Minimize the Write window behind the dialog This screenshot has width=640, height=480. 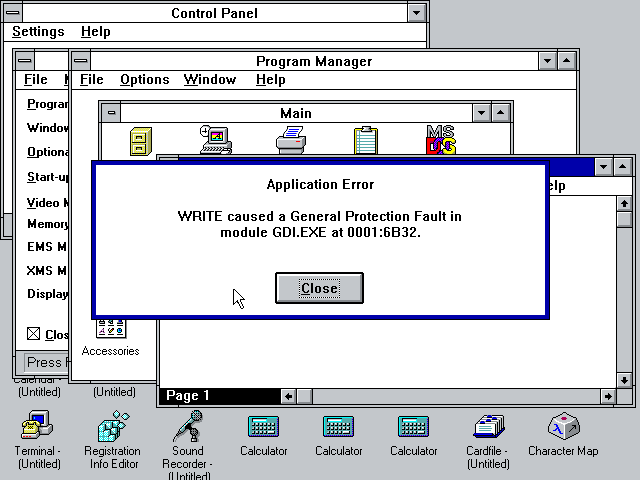603,167
